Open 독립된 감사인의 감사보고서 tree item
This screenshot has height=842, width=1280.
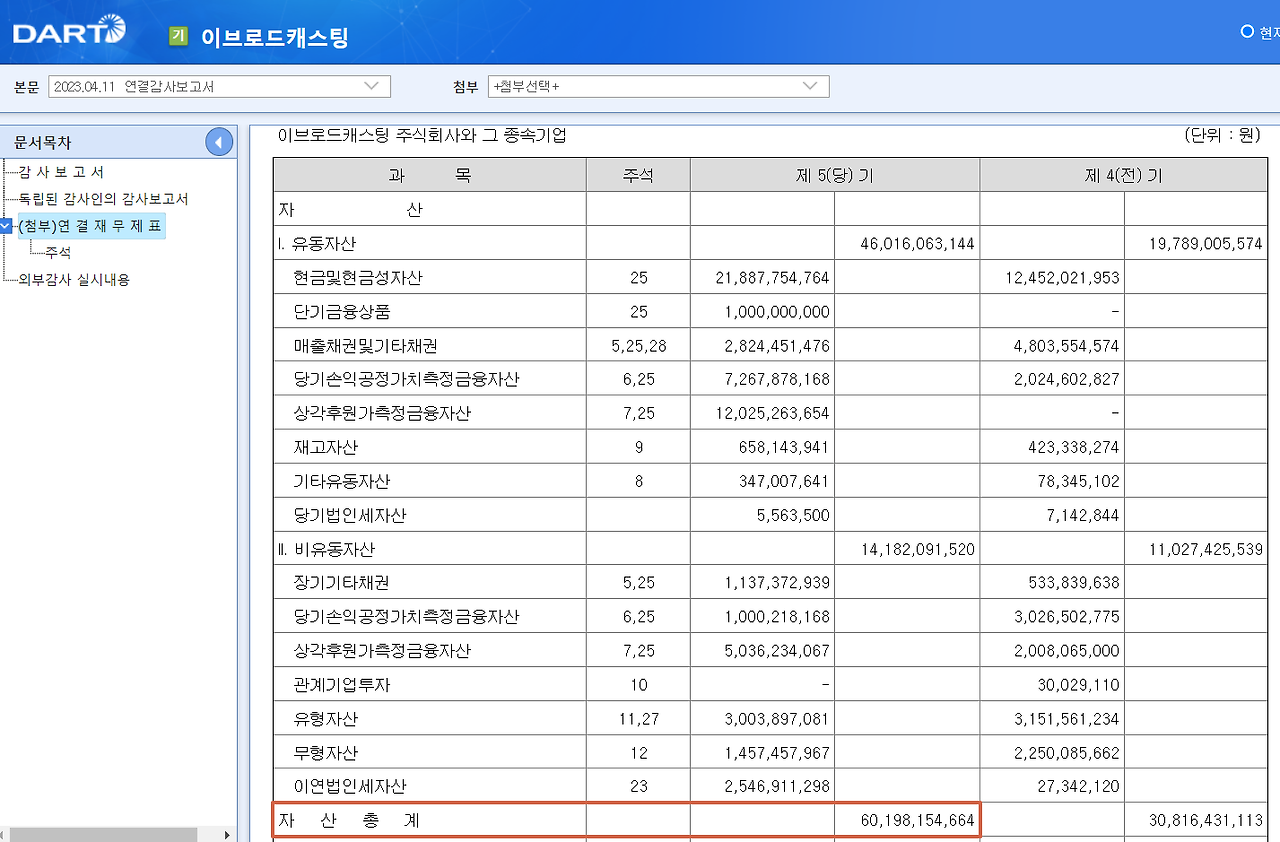click(x=104, y=199)
